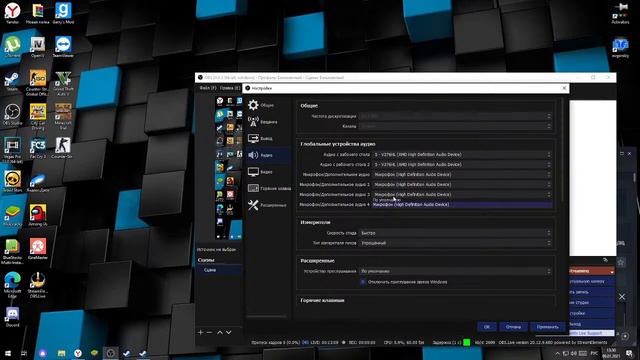
Task: Move scene up with the up arrow
Action: click(220, 332)
